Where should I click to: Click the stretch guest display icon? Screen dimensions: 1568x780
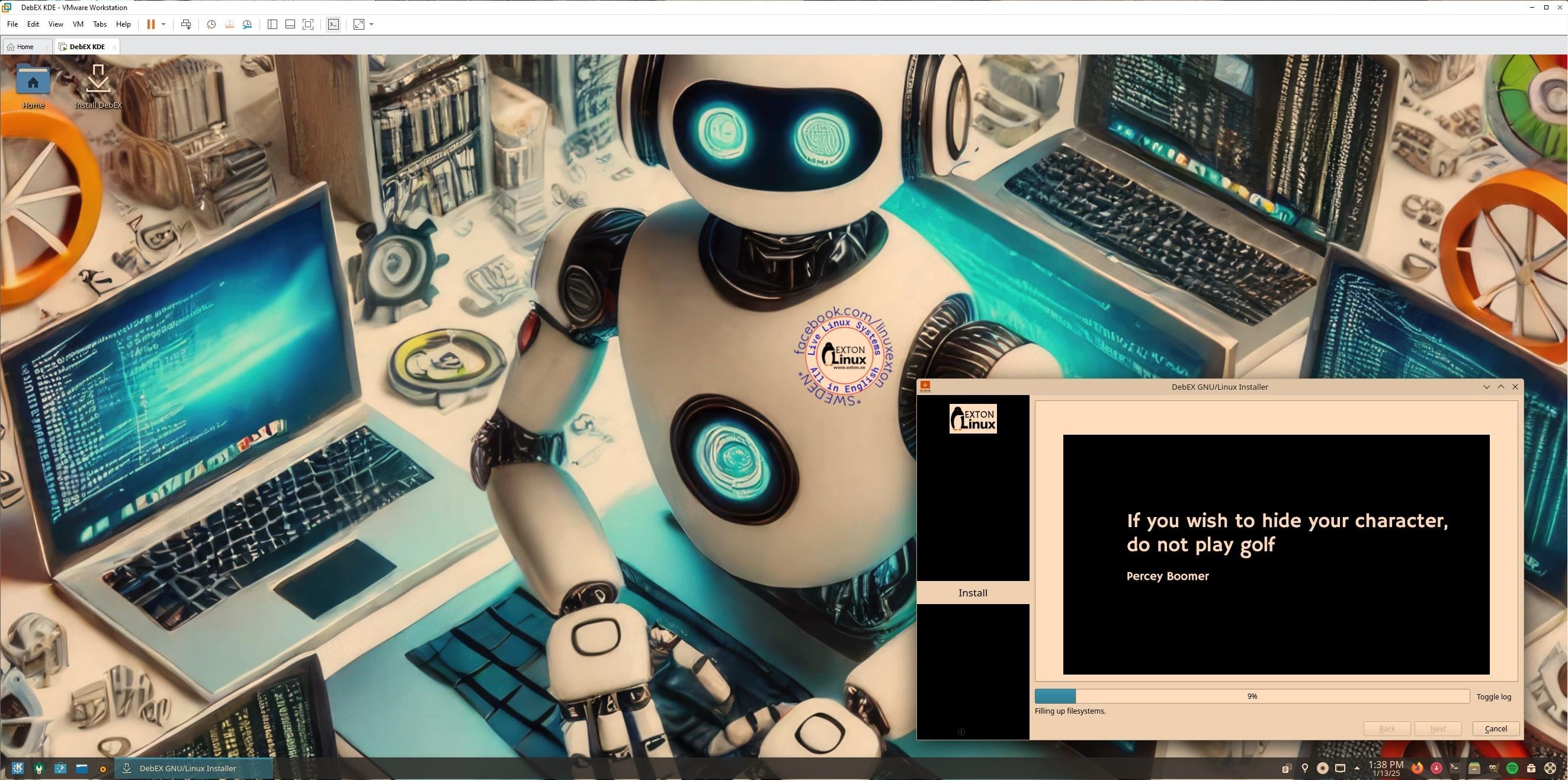point(359,24)
